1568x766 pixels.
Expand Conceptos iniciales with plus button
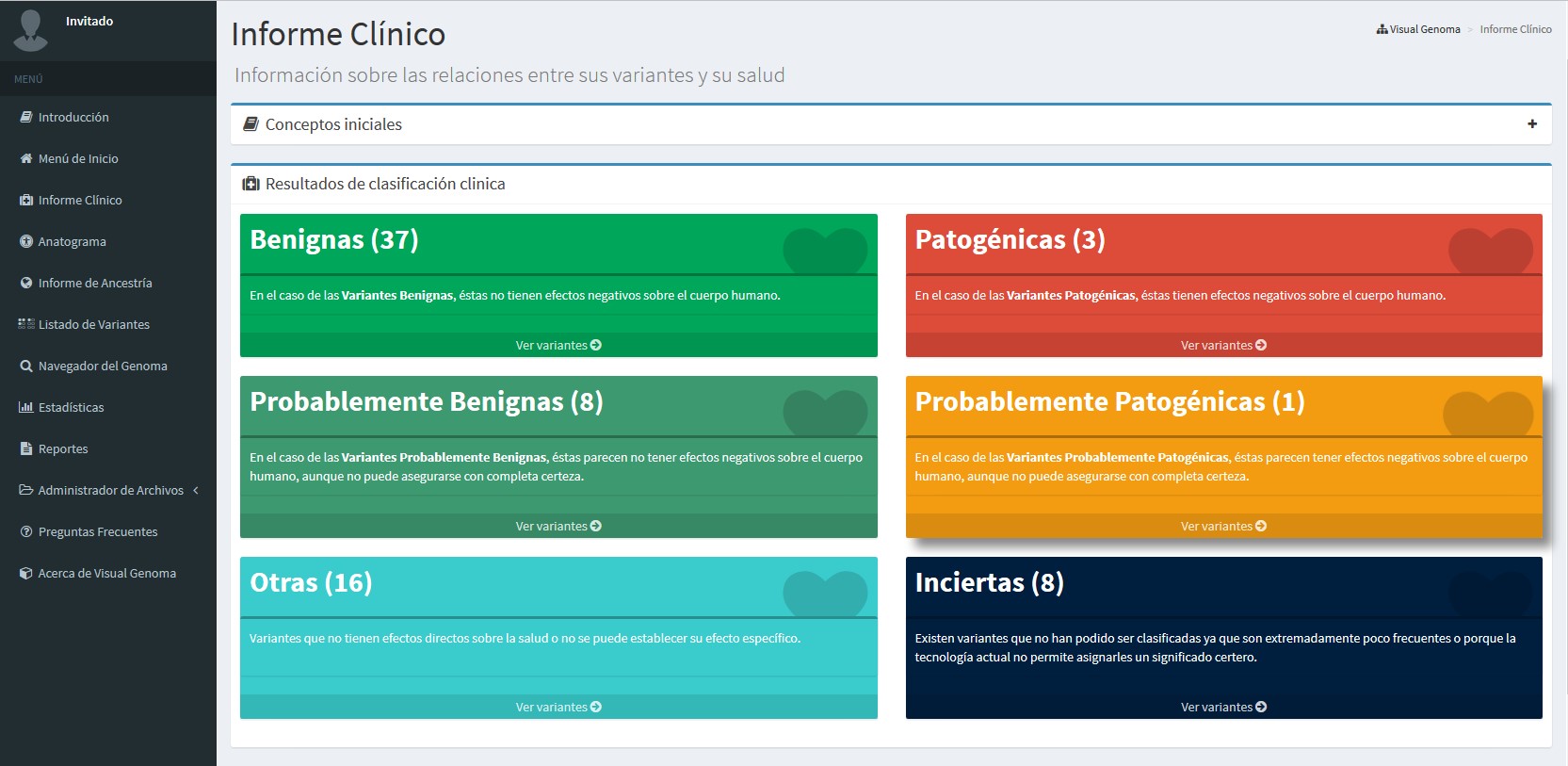tap(1532, 124)
